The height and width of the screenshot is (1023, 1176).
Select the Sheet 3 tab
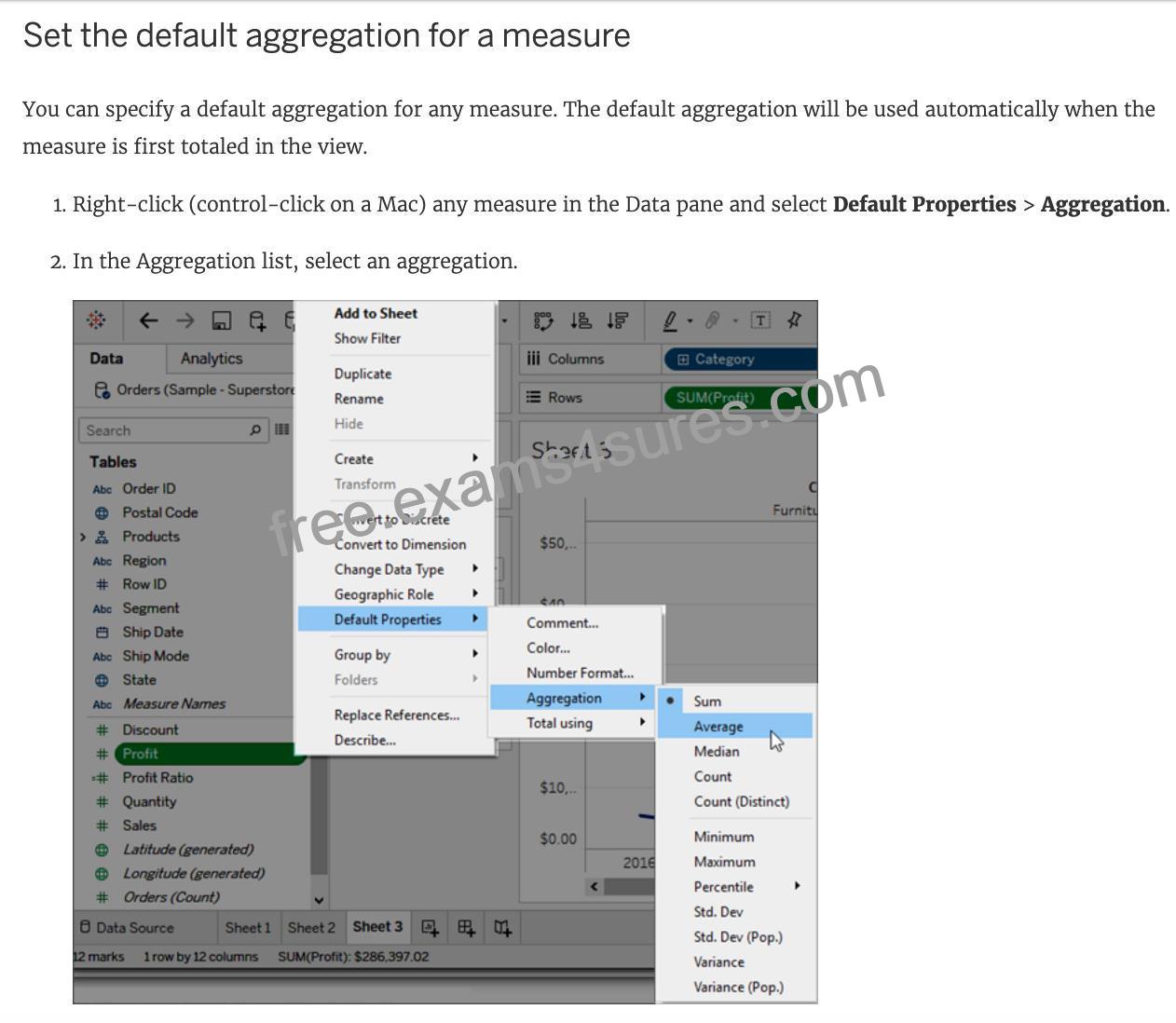[377, 927]
